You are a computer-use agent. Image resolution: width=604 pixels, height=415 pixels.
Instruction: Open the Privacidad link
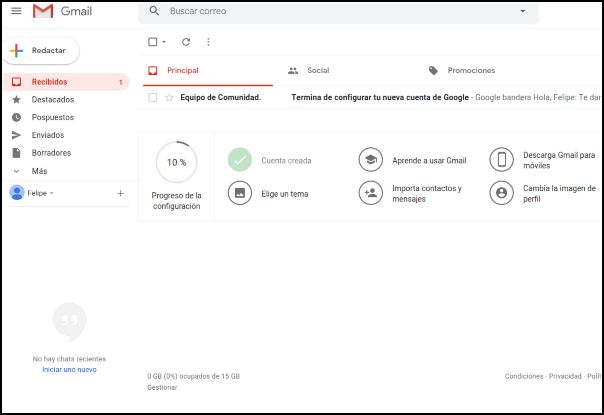565,376
